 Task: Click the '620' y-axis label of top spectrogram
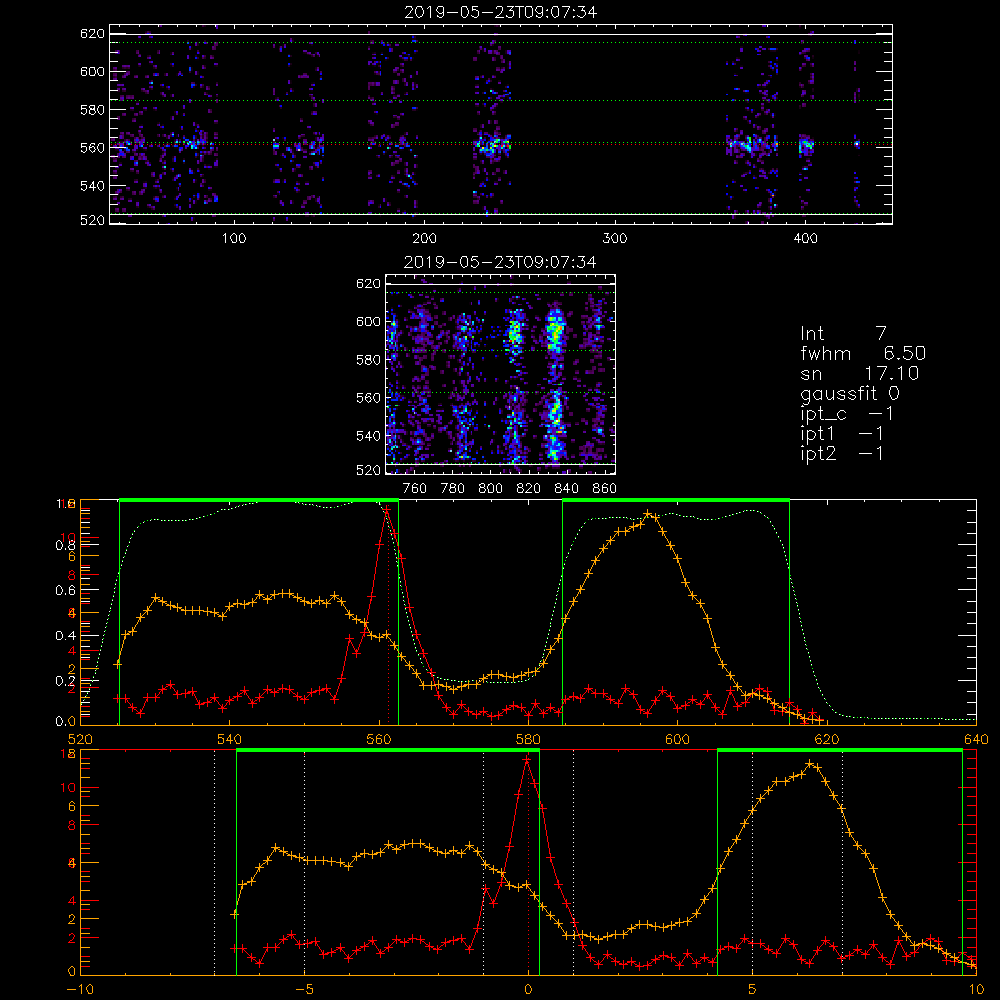(92, 33)
